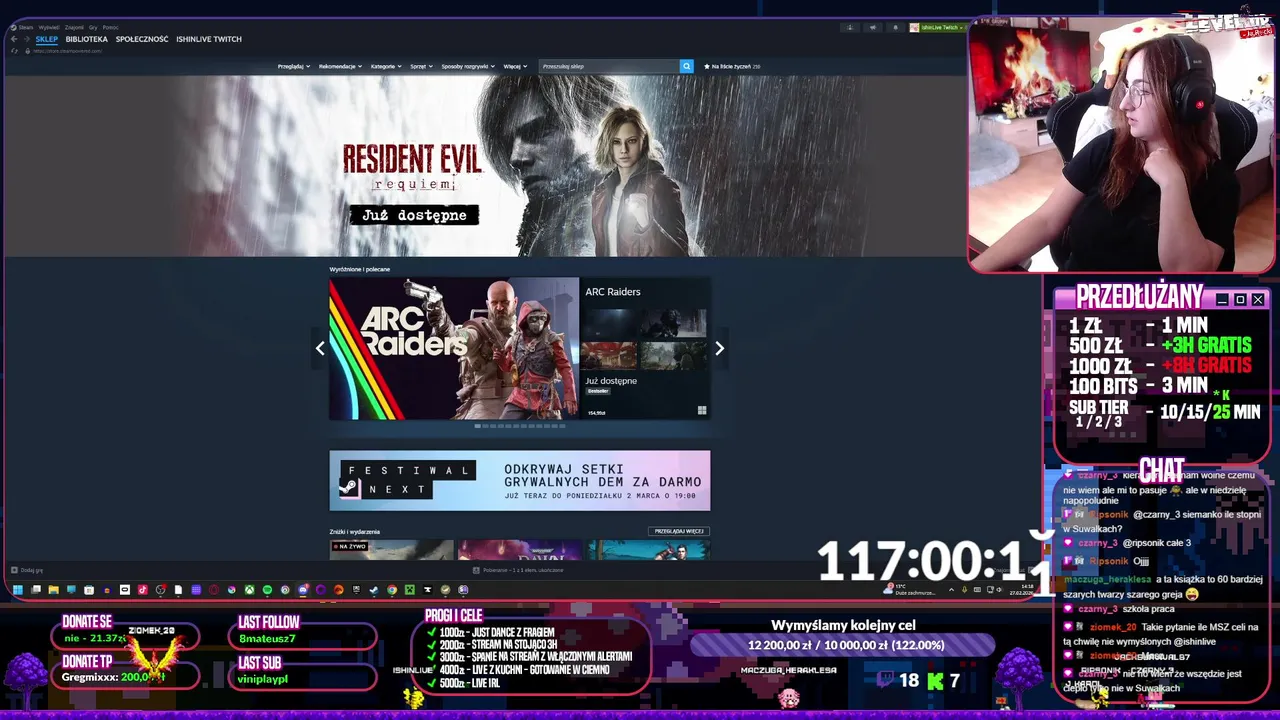This screenshot has height=720, width=1280.
Task: Open the Steam downloads icon in header
Action: pyautogui.click(x=850, y=27)
